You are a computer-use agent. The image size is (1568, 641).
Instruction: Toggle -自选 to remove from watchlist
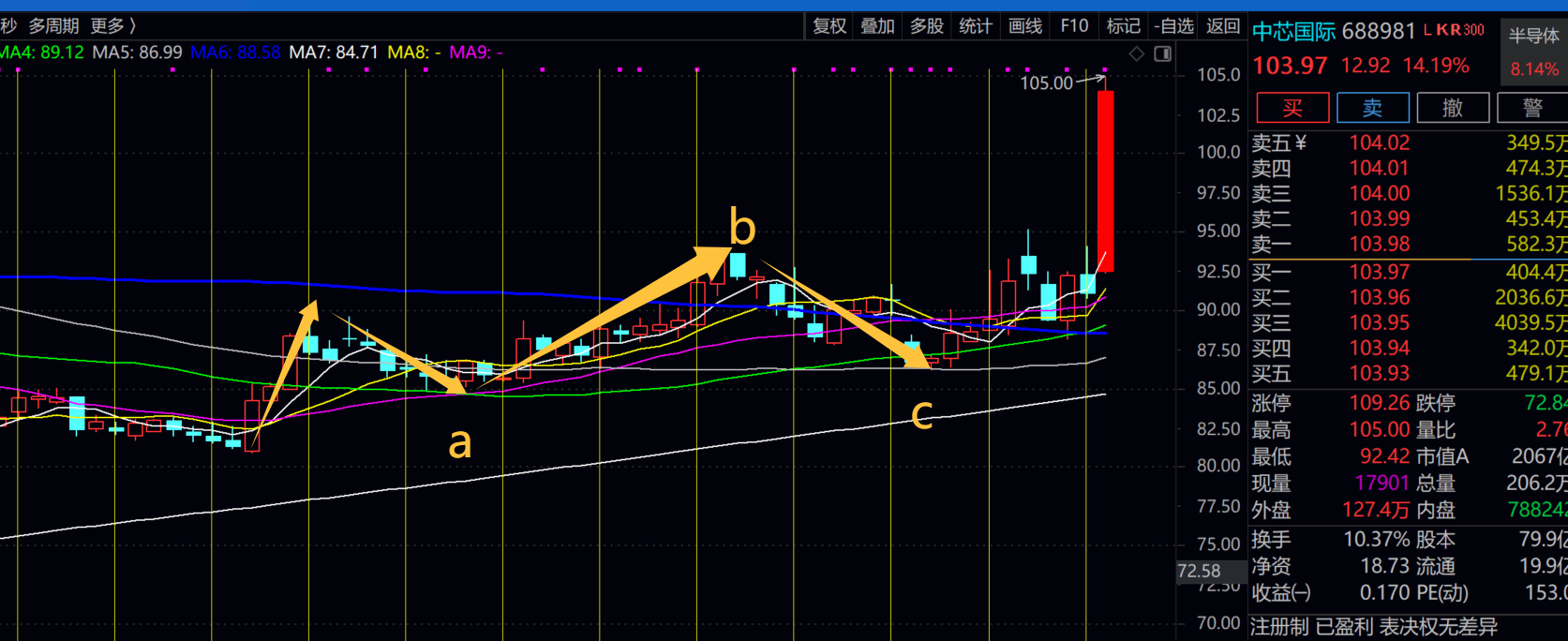pos(1173,25)
